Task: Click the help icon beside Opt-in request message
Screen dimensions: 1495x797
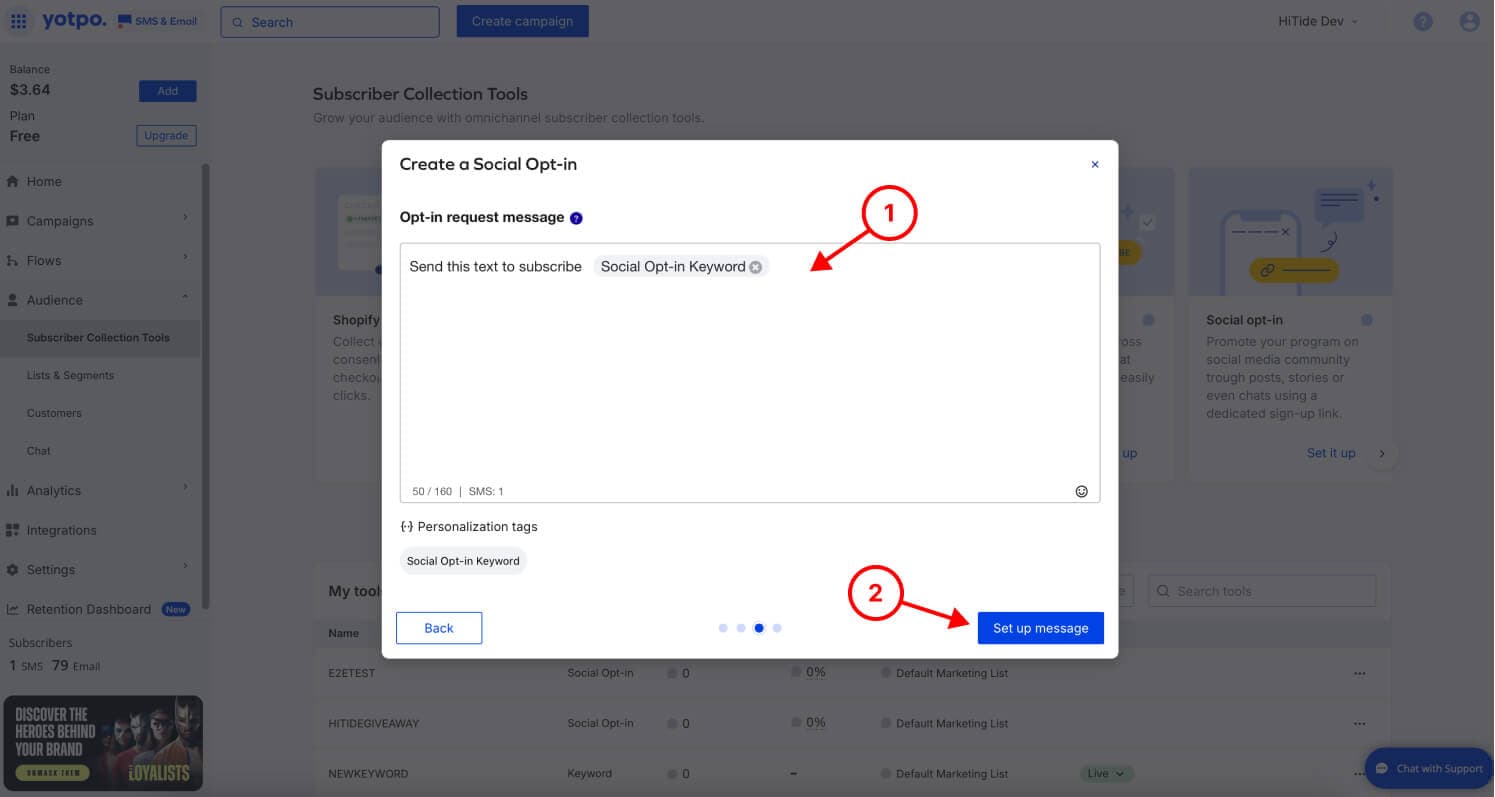Action: click(x=576, y=218)
